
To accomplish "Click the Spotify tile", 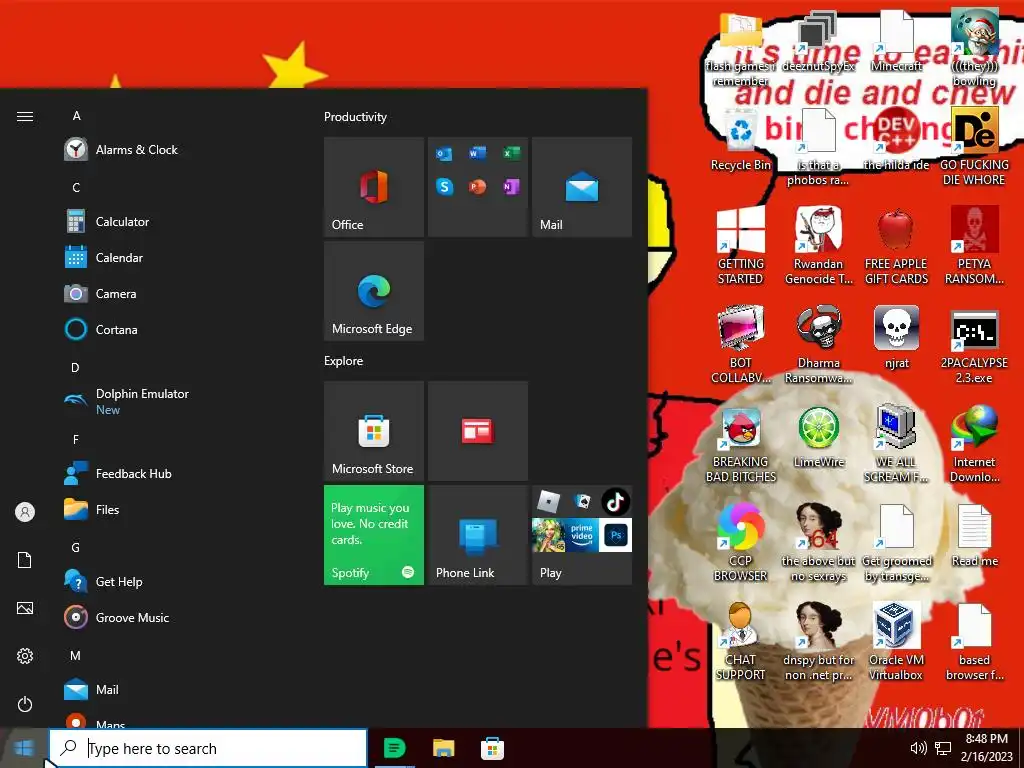I will pos(374,535).
